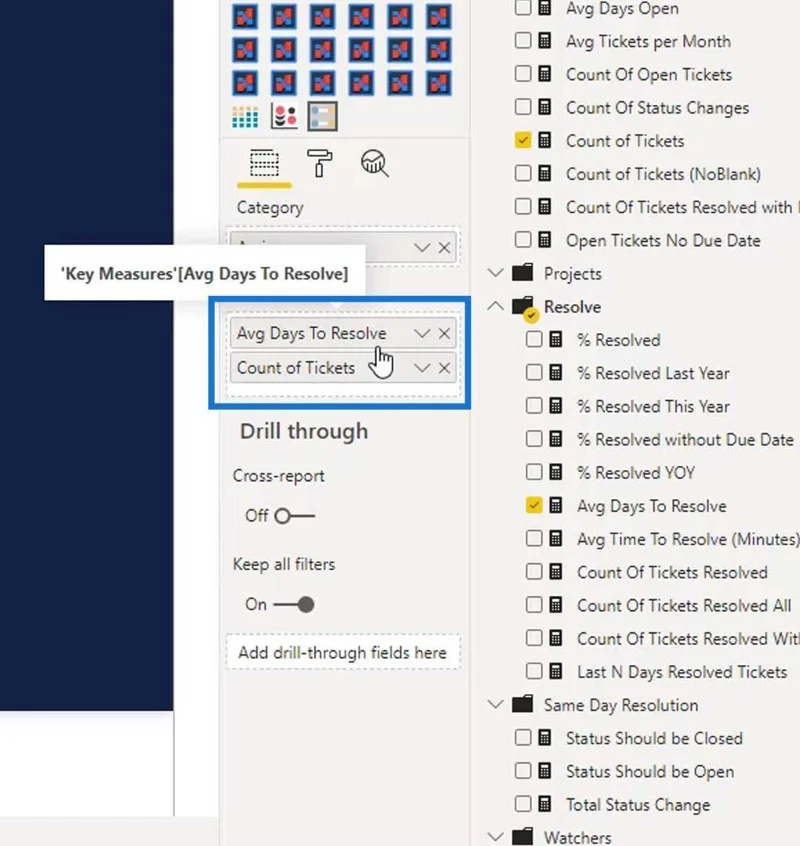Screen dimensions: 800x846
Task: Open the Category field dropdown chevron
Action: 422,248
